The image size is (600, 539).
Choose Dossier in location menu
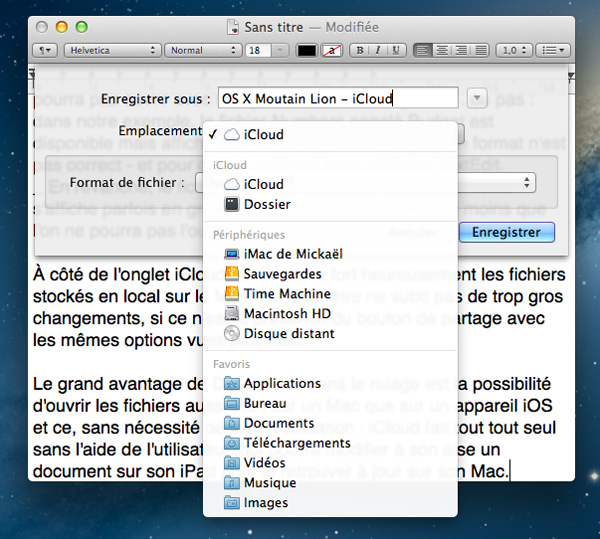coord(330,204)
